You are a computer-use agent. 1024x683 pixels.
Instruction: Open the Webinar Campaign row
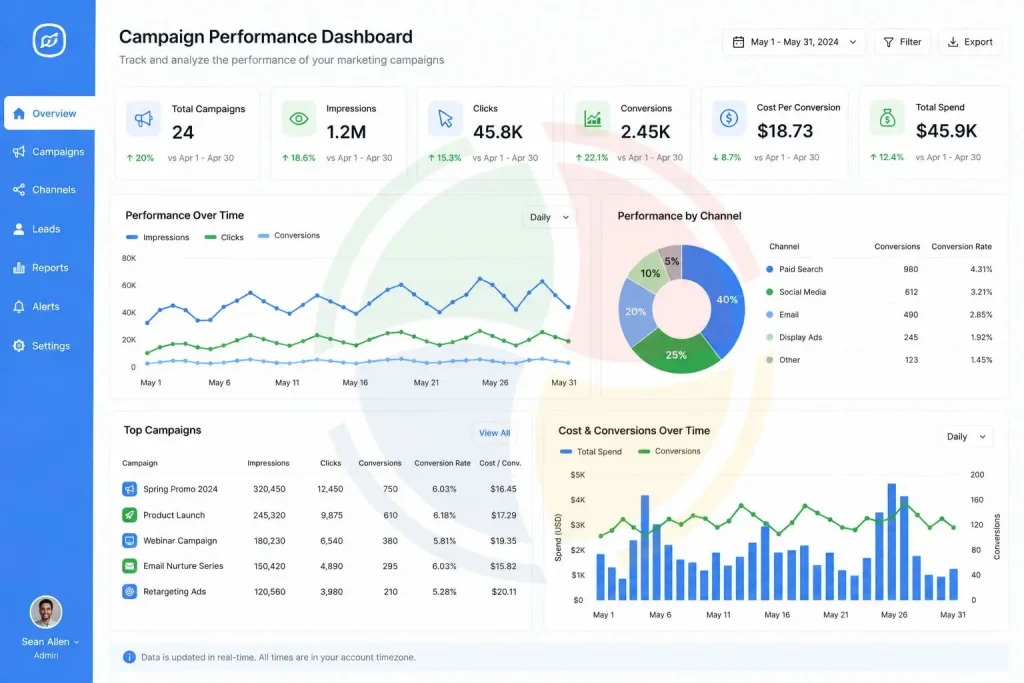coord(319,541)
